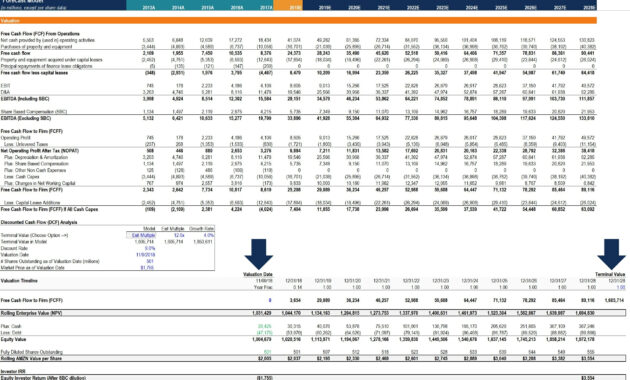The width and height of the screenshot is (630, 380).
Task: Select the Growth Rate 4.0% input cell
Action: point(209,235)
